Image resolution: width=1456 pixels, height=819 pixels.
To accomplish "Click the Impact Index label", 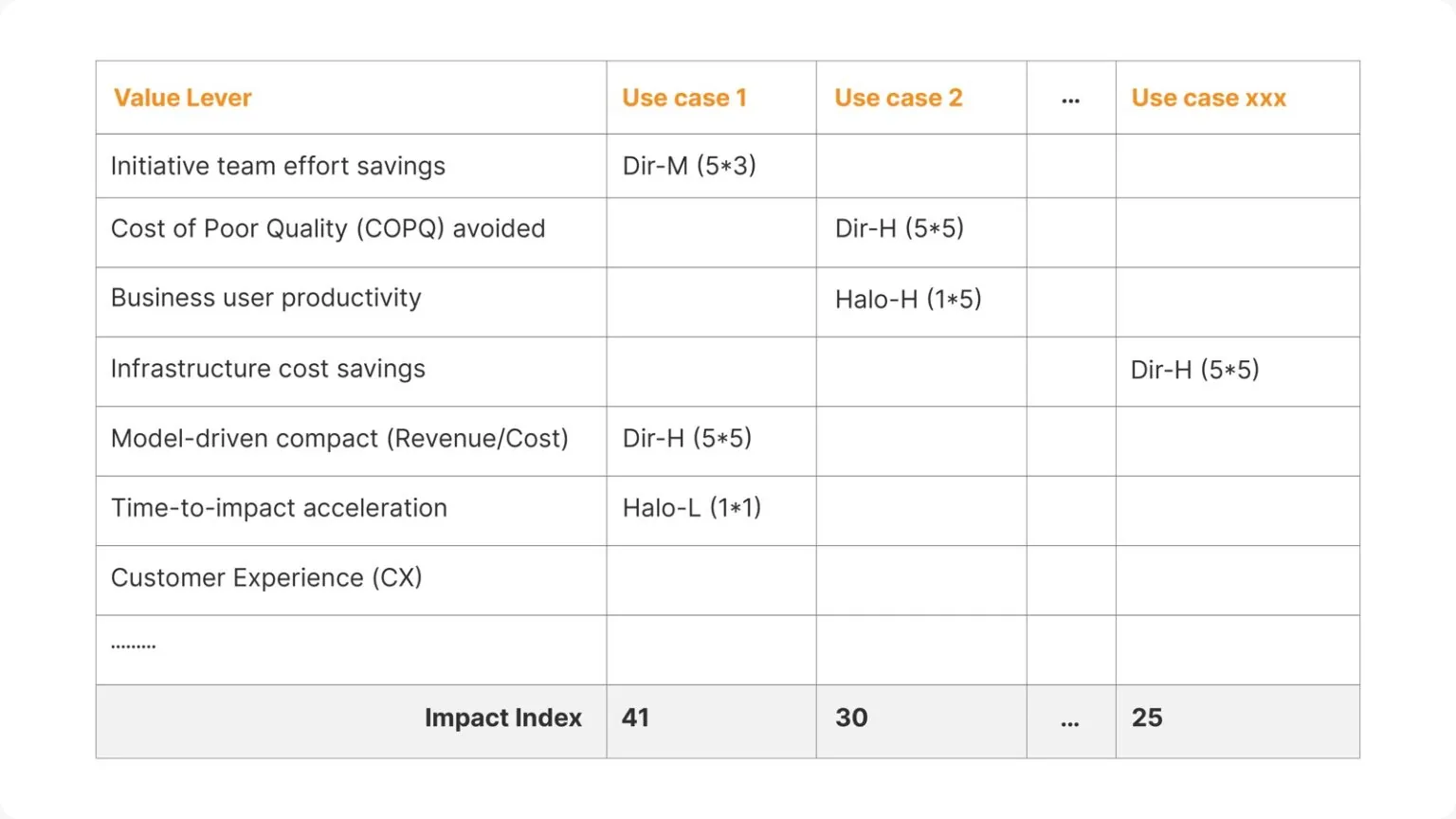I will 503,718.
